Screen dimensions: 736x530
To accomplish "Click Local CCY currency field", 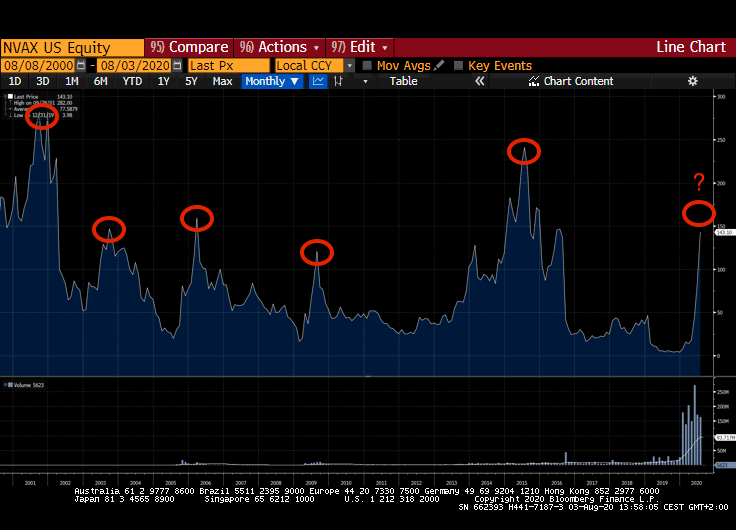I will 310,65.
